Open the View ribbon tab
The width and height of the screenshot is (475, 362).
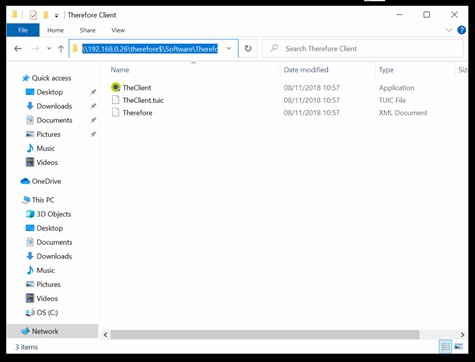click(x=118, y=30)
